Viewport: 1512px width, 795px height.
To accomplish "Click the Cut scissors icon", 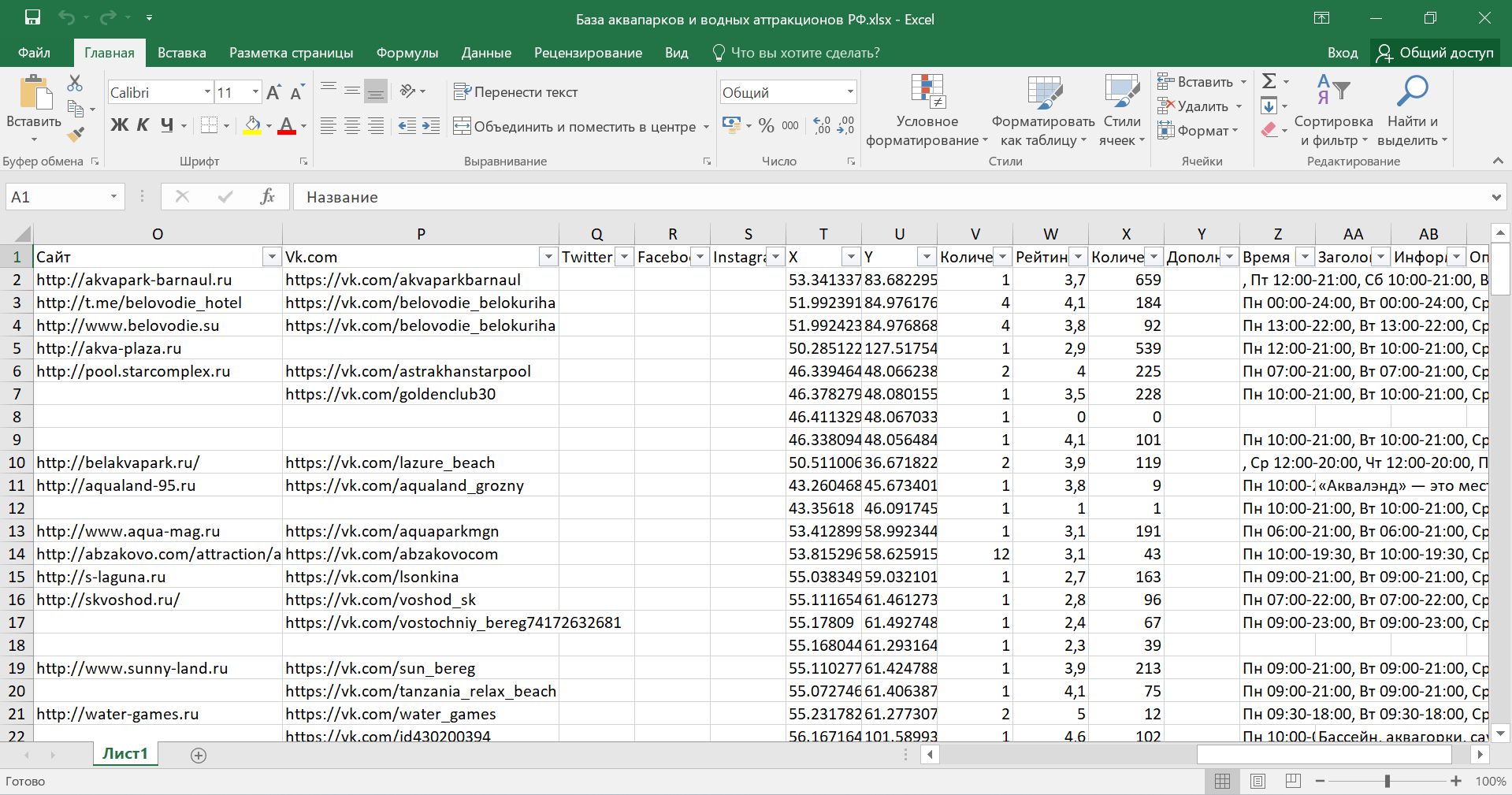I will [x=75, y=83].
